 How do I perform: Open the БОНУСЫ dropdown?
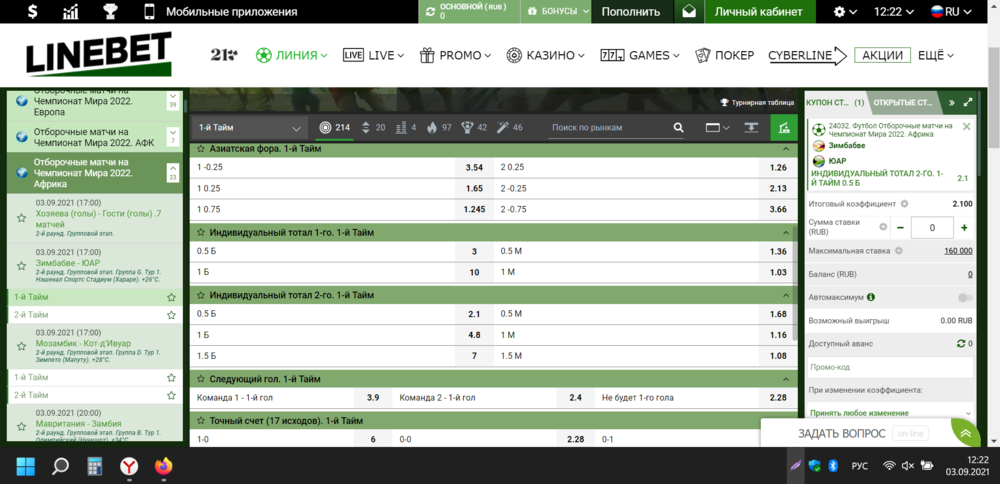(x=558, y=11)
